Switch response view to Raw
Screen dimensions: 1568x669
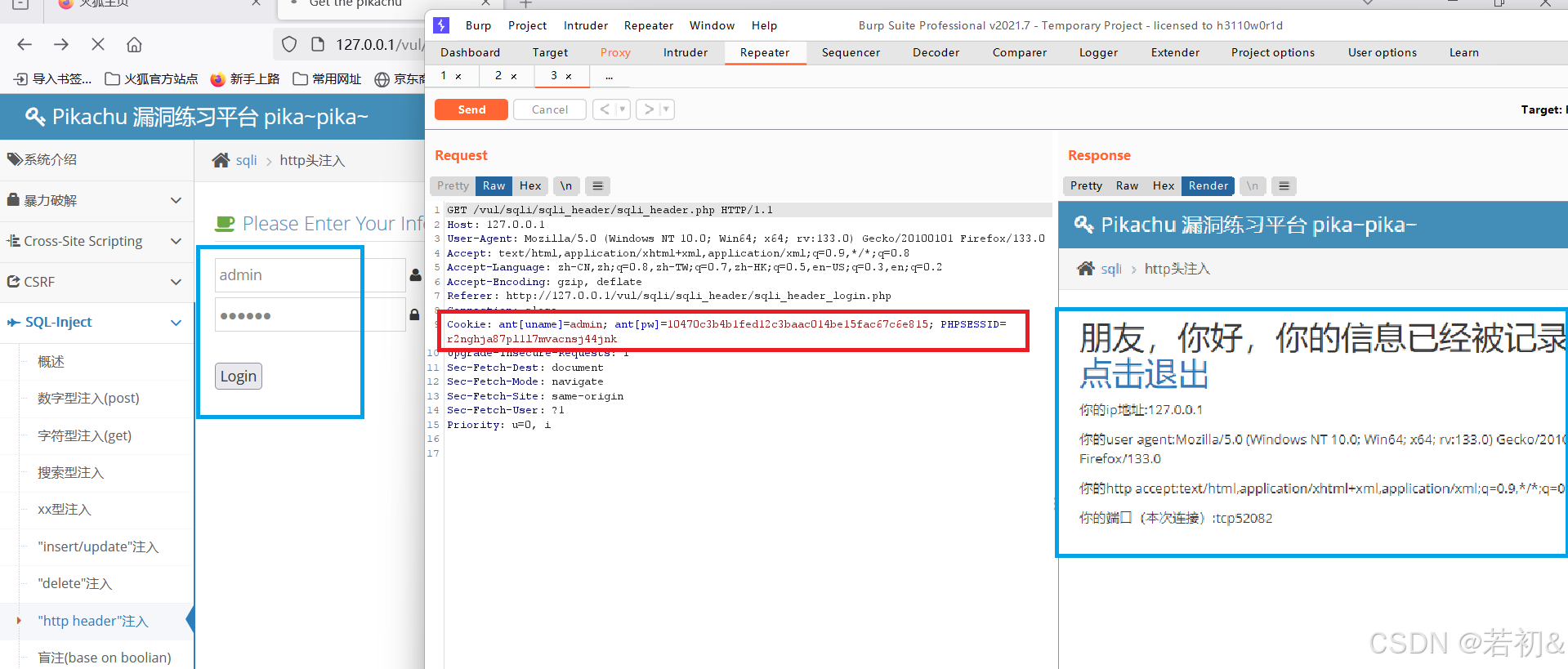tap(1127, 186)
